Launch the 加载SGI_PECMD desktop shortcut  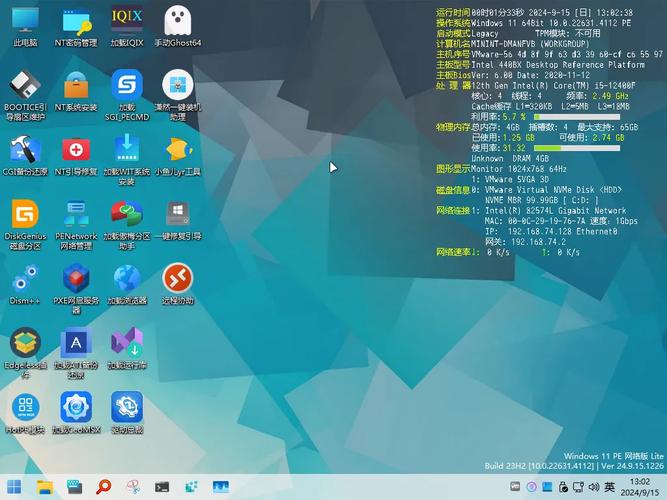pos(127,85)
